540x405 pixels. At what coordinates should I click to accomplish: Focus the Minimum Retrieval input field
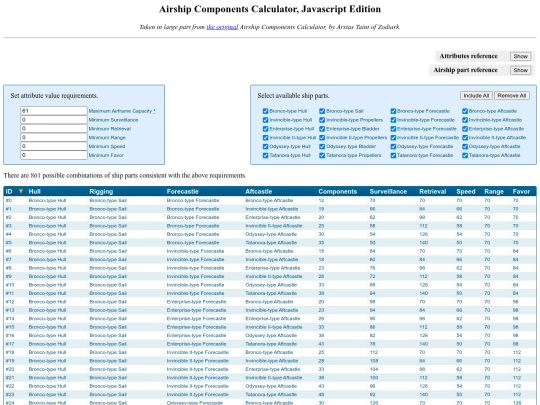54,128
